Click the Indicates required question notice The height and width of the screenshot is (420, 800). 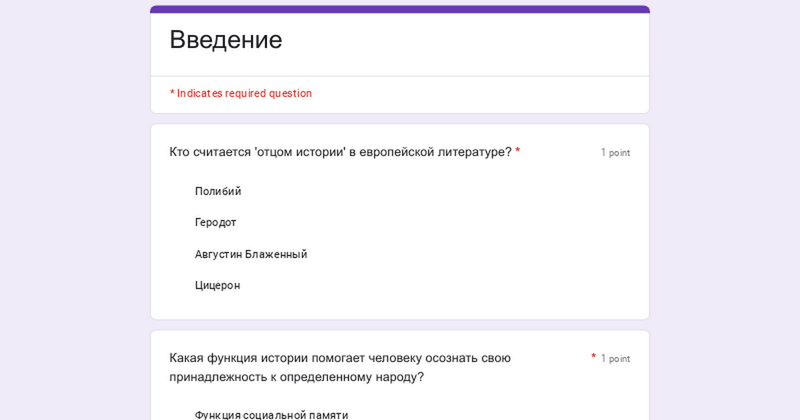244,93
